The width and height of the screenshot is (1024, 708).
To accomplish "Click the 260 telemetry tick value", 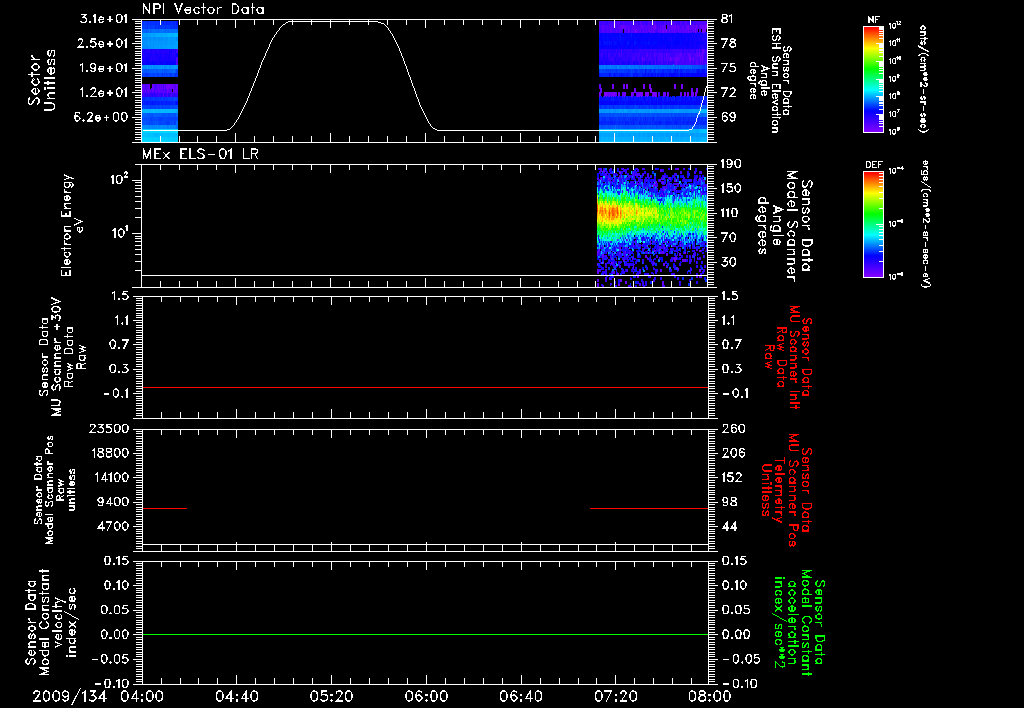I will pos(733,428).
